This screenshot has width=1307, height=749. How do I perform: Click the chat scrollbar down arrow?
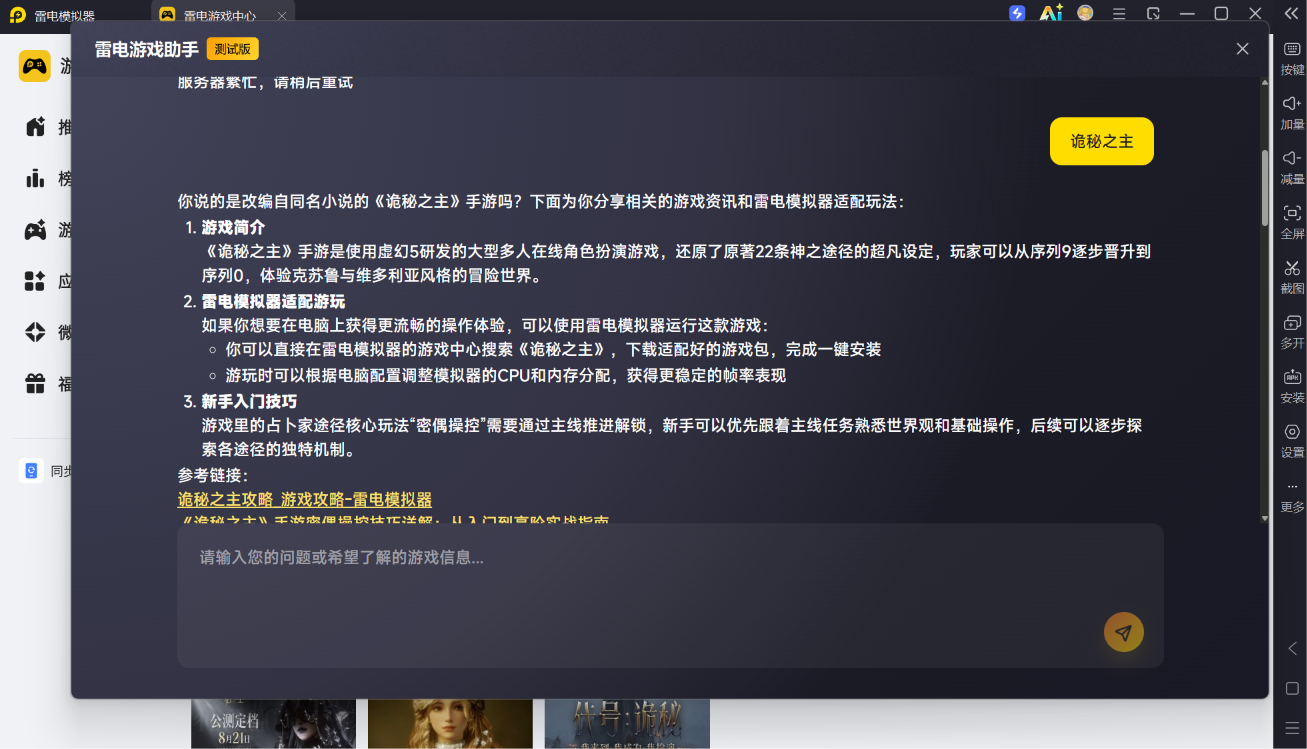point(1264,517)
